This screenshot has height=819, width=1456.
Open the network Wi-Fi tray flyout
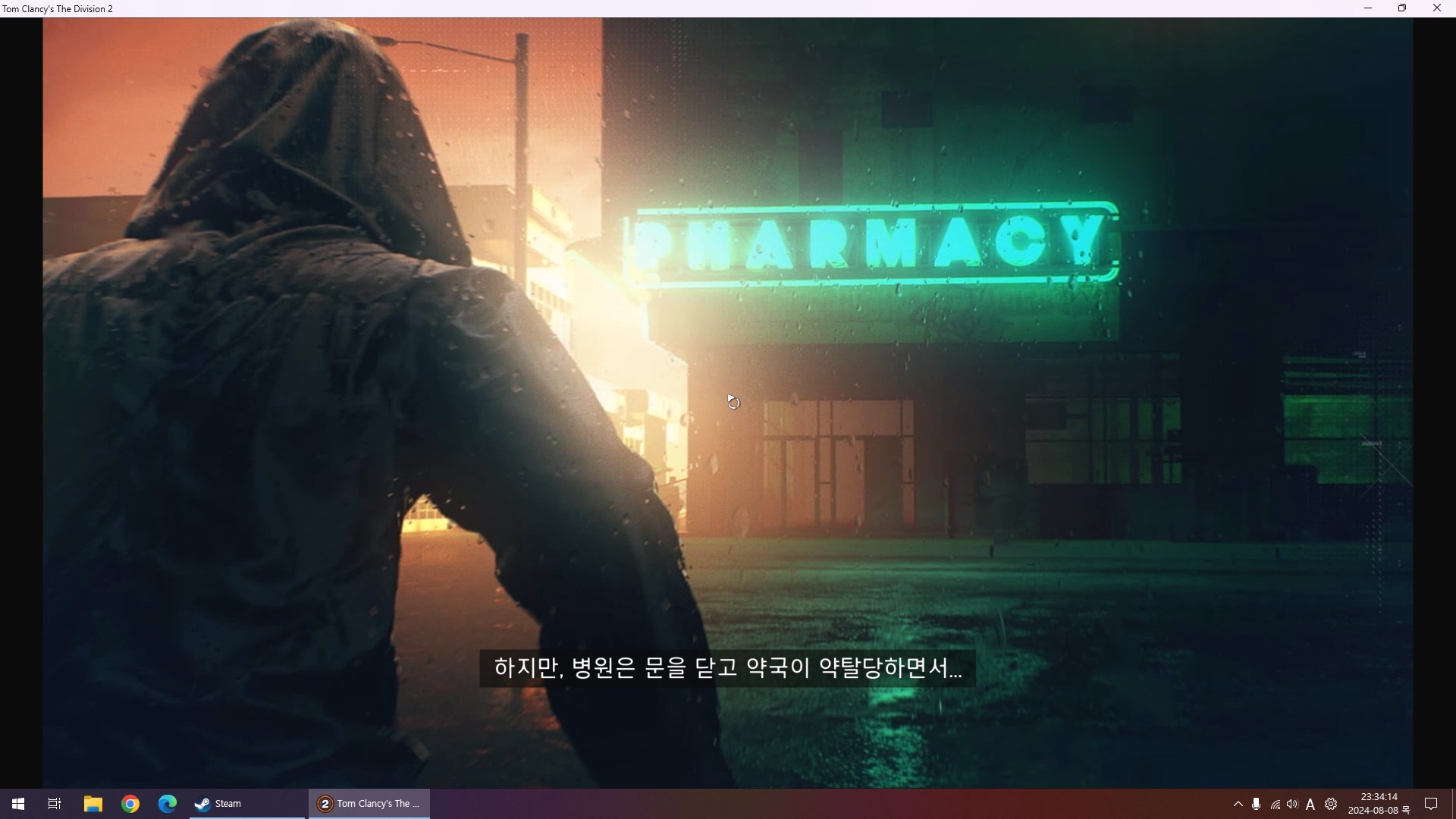[x=1276, y=805]
